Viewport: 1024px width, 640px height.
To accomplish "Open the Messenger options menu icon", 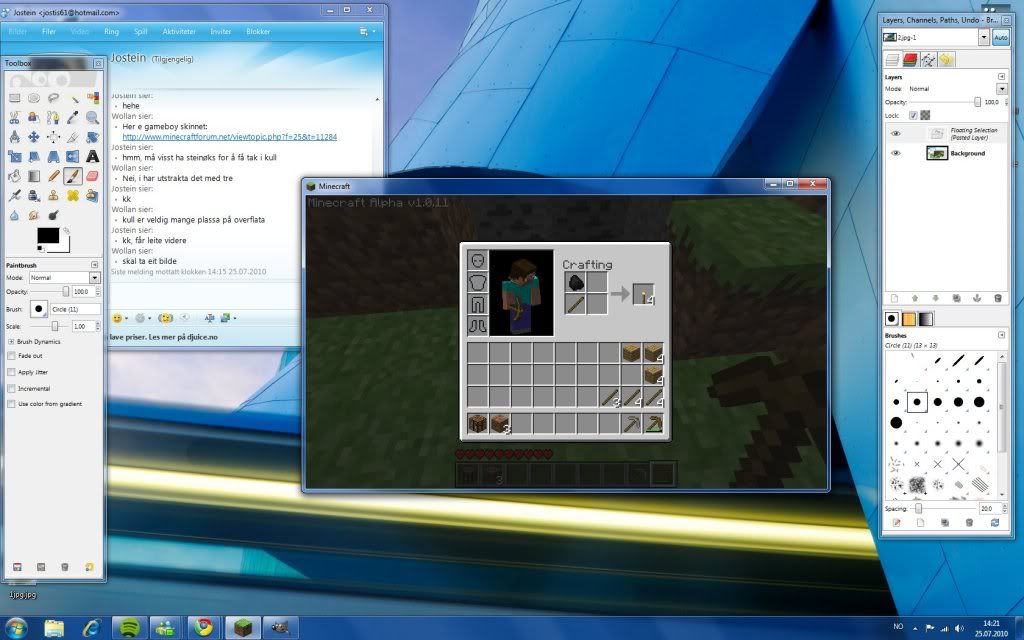I will (x=366, y=31).
